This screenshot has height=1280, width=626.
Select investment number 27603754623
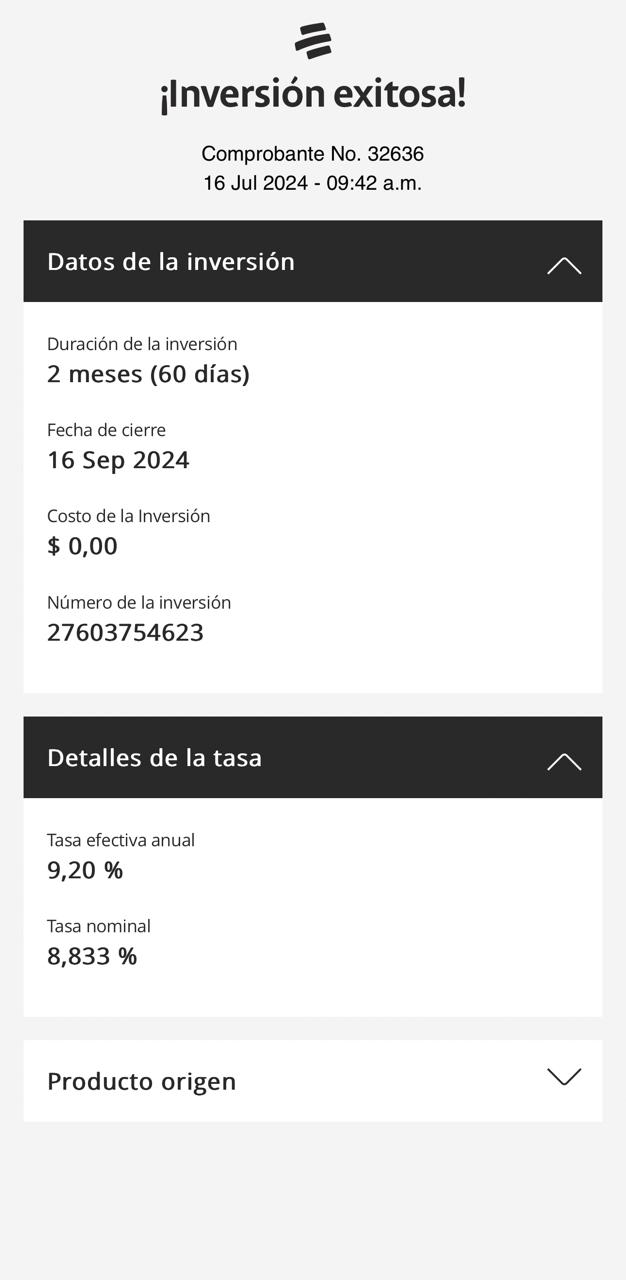[x=125, y=632]
